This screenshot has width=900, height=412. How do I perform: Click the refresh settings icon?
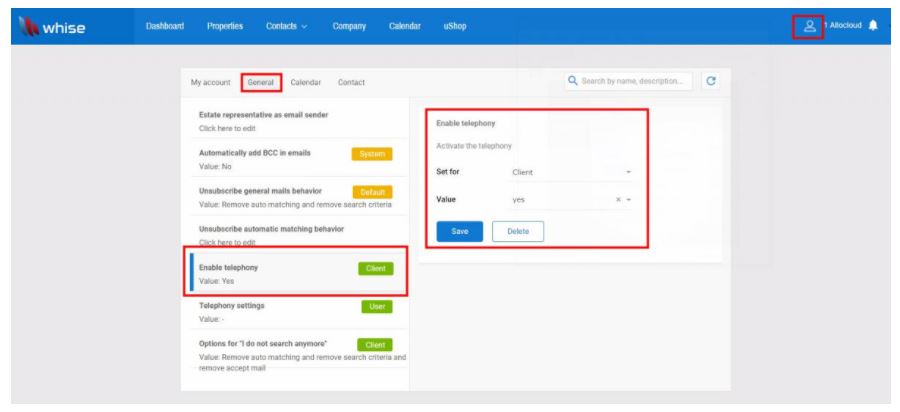click(x=710, y=82)
